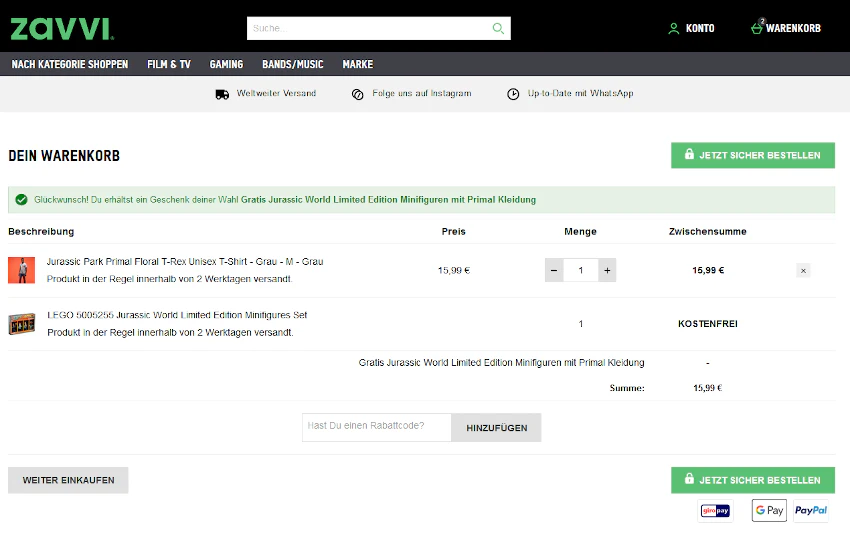
Task: Click the top Jetzt Sicher Bestellen button
Action: point(753,155)
